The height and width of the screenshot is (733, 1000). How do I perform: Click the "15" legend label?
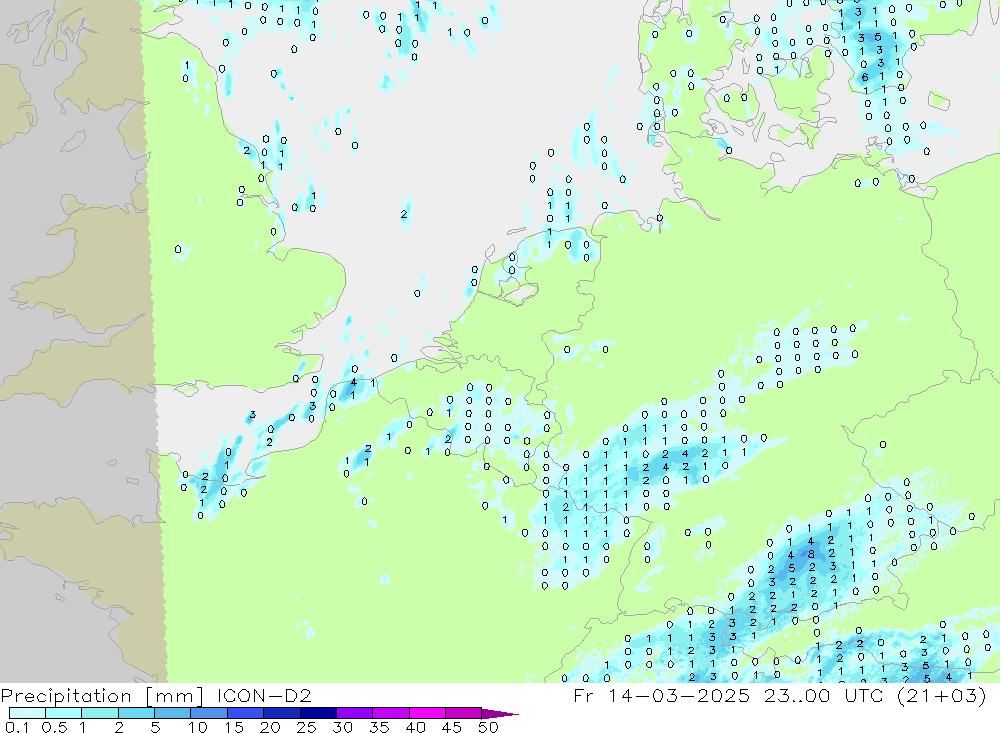[233, 727]
